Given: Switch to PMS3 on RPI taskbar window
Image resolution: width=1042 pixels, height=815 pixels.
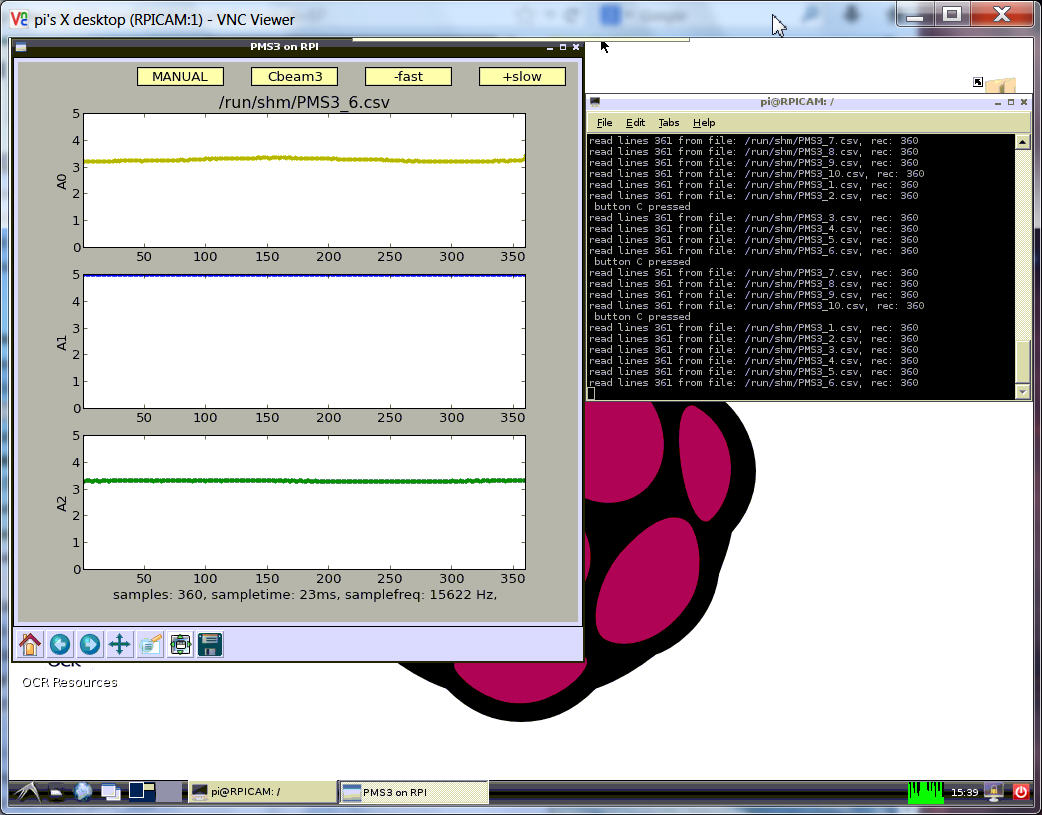Looking at the screenshot, I should click(x=413, y=792).
